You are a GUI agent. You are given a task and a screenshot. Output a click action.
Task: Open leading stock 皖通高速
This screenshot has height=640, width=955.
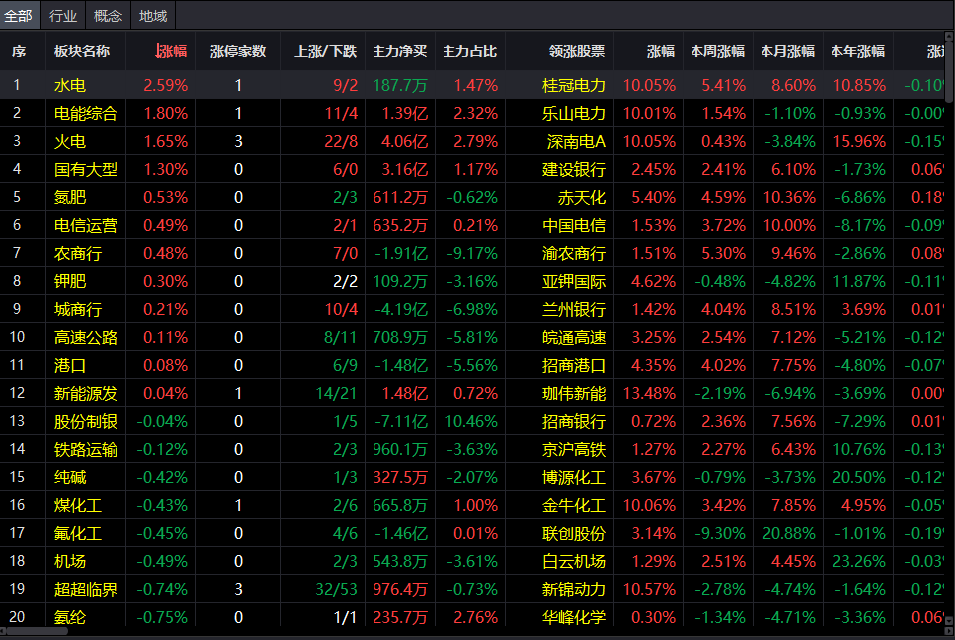(x=574, y=337)
